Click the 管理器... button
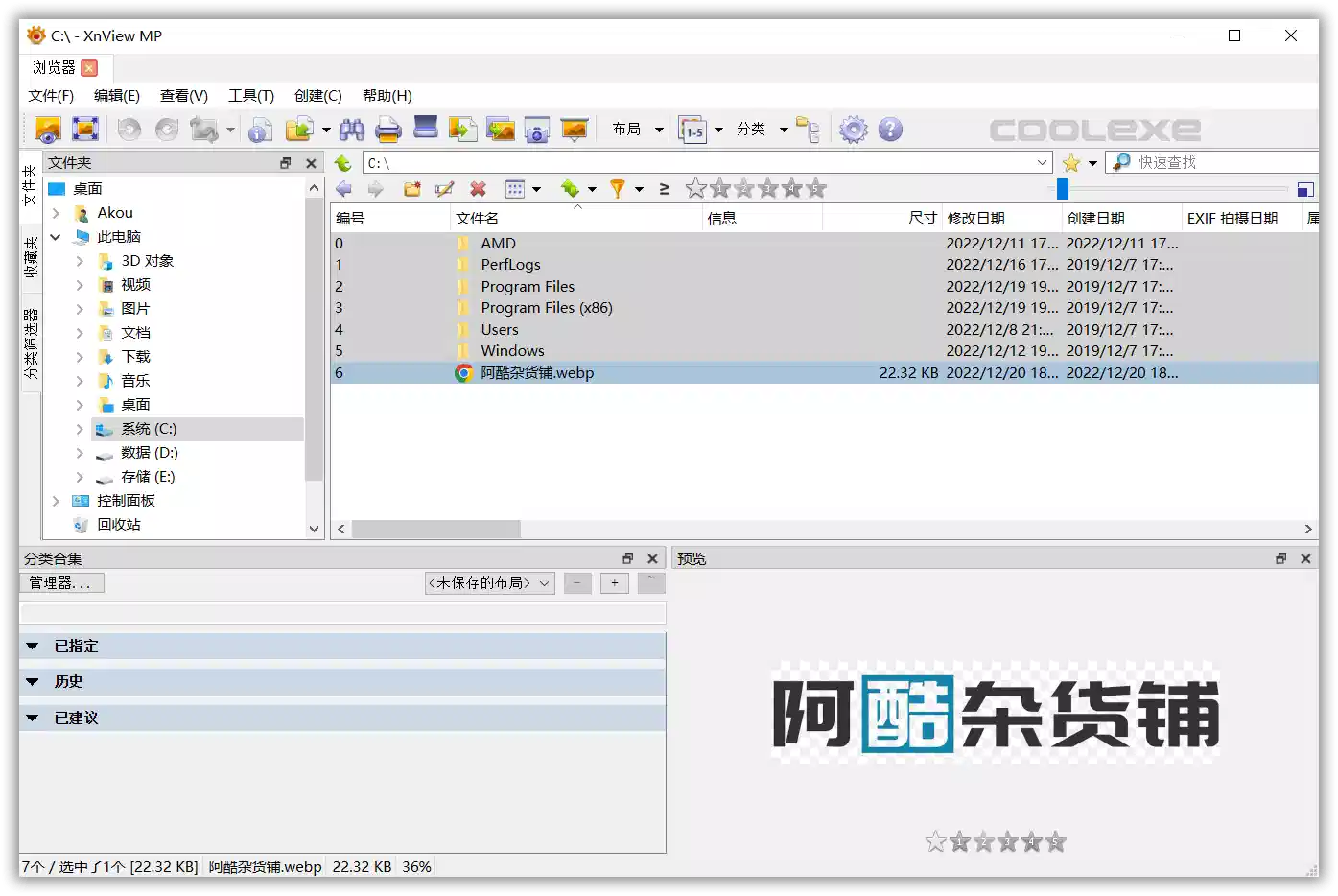This screenshot has height=896, width=1338. [61, 582]
